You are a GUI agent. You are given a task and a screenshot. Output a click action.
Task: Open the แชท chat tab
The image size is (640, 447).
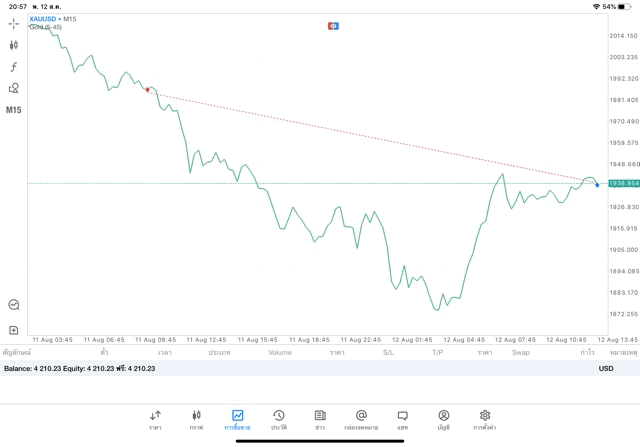pyautogui.click(x=402, y=419)
